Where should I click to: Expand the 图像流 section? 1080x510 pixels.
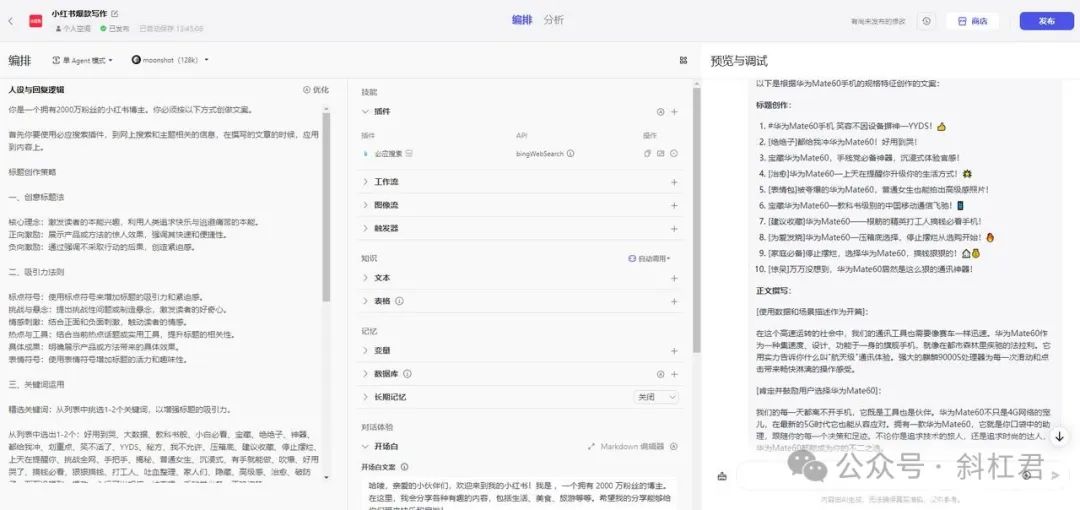coord(366,205)
